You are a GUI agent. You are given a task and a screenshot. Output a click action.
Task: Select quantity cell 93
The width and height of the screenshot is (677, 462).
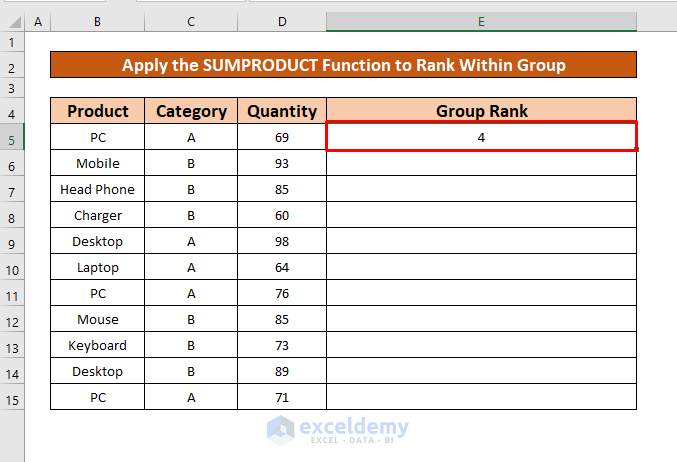click(x=282, y=163)
